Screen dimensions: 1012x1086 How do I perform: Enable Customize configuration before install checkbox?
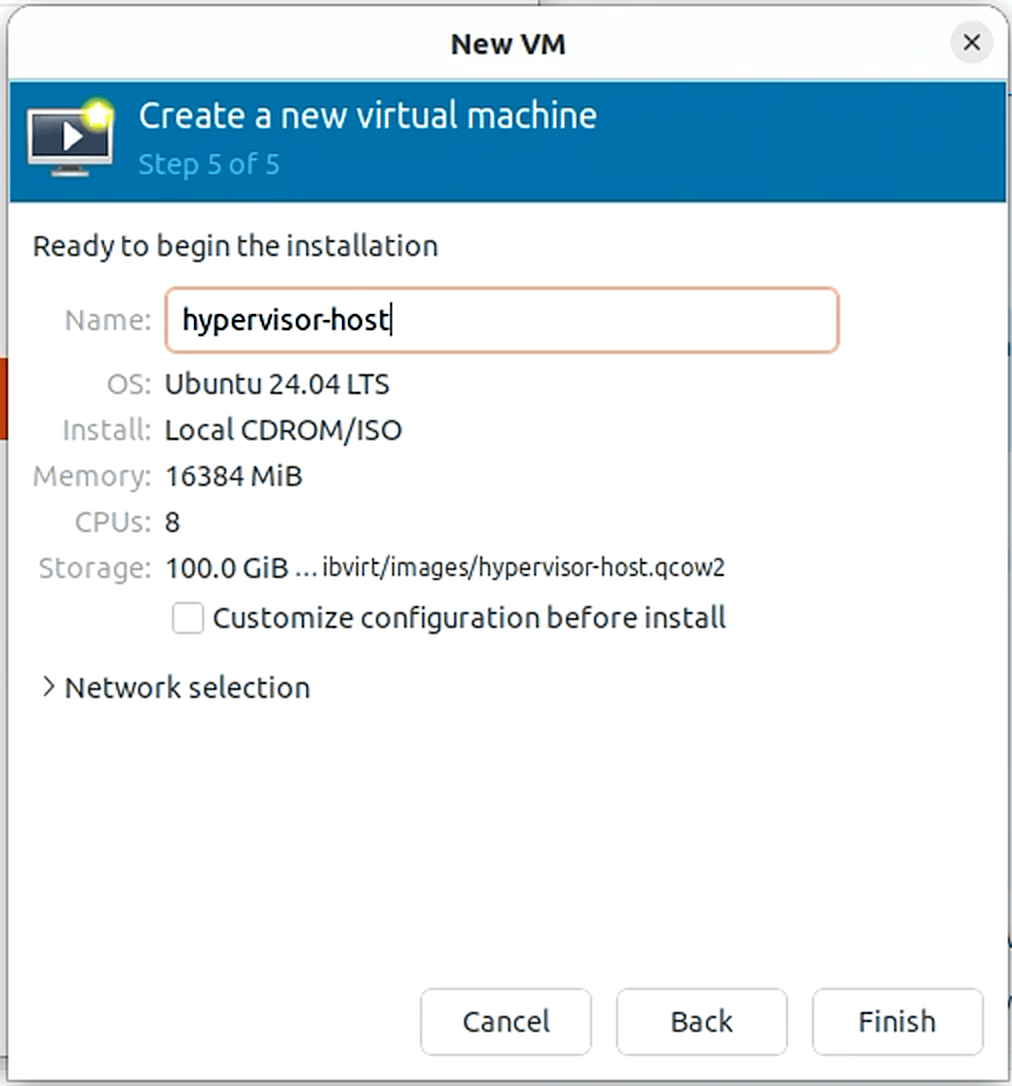(188, 618)
